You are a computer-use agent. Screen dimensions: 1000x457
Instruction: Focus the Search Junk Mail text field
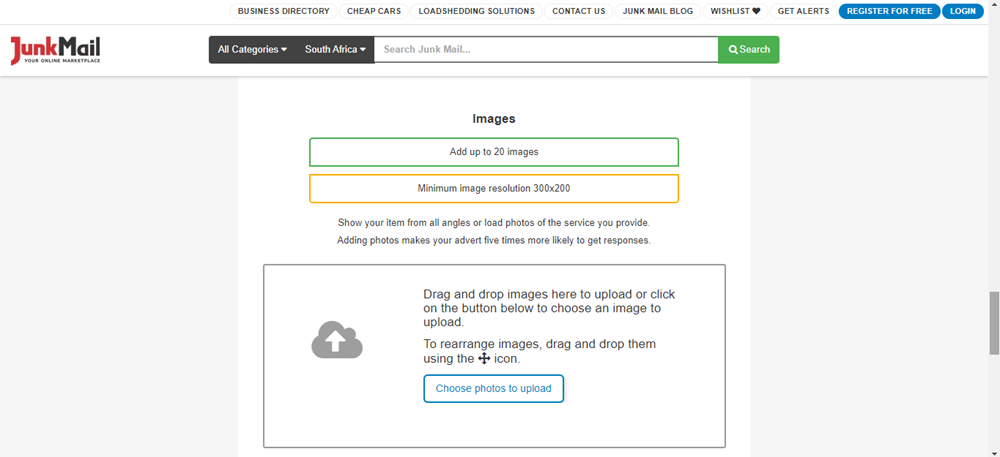click(545, 50)
